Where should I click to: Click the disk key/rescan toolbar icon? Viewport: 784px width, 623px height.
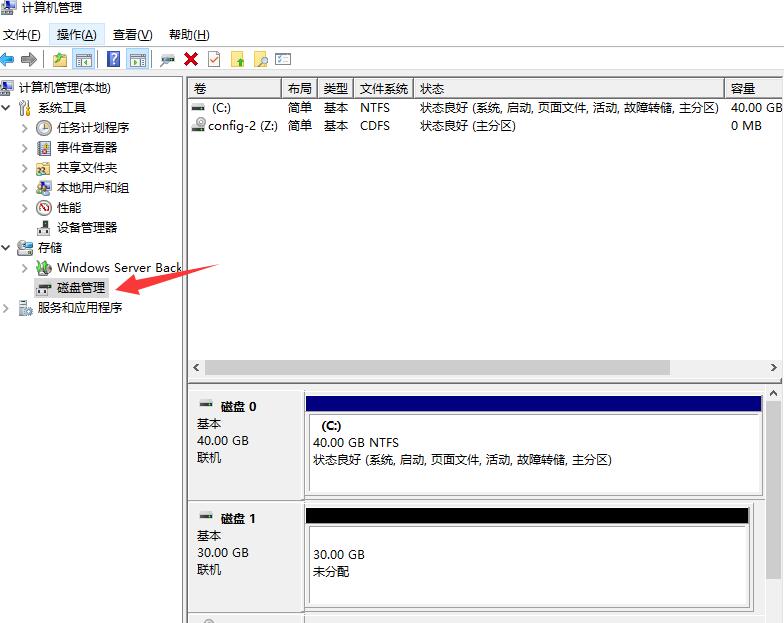(167, 60)
